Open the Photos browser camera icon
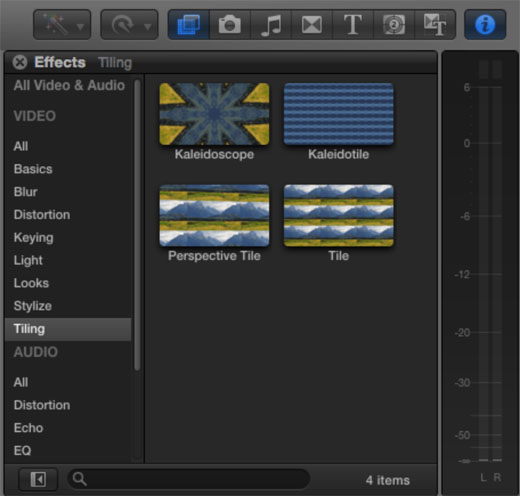Screen dimensions: 520x496 click(230, 25)
